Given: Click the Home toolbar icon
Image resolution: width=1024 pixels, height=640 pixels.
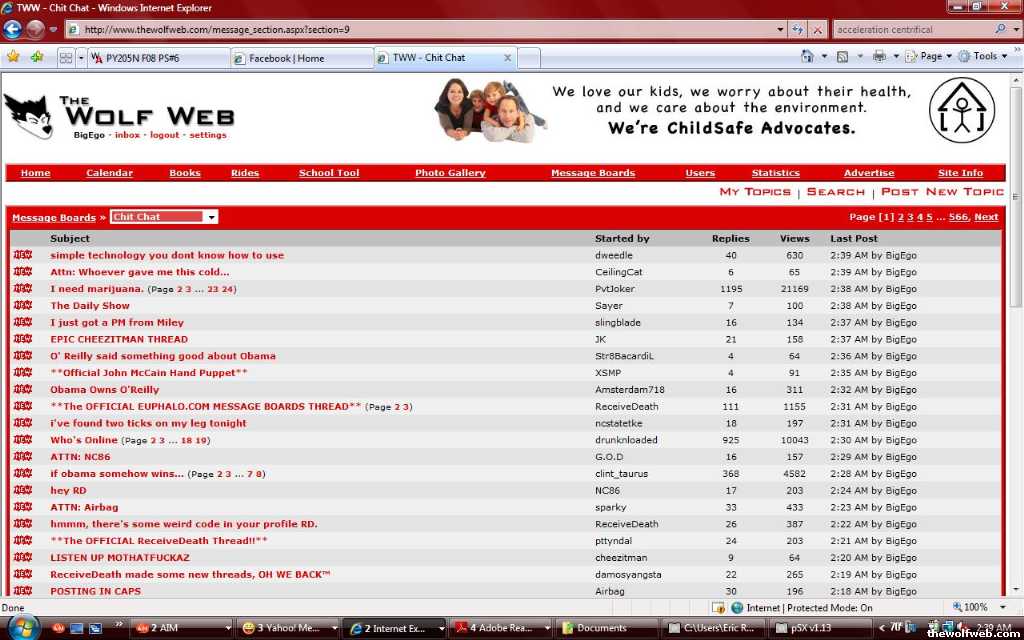Looking at the screenshot, I should pyautogui.click(x=807, y=57).
